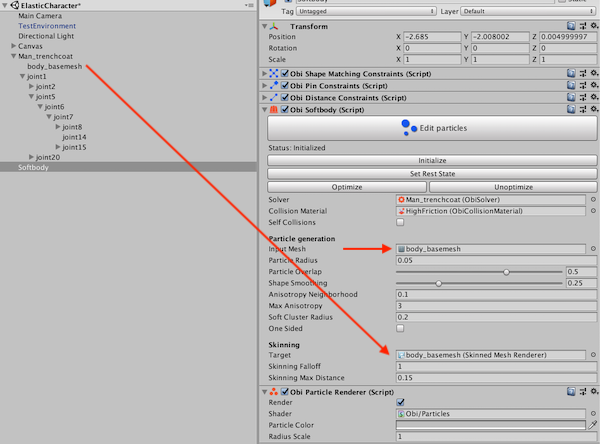Screen dimensions: 600x444
Task: Click Set Rest State button
Action: (432, 173)
